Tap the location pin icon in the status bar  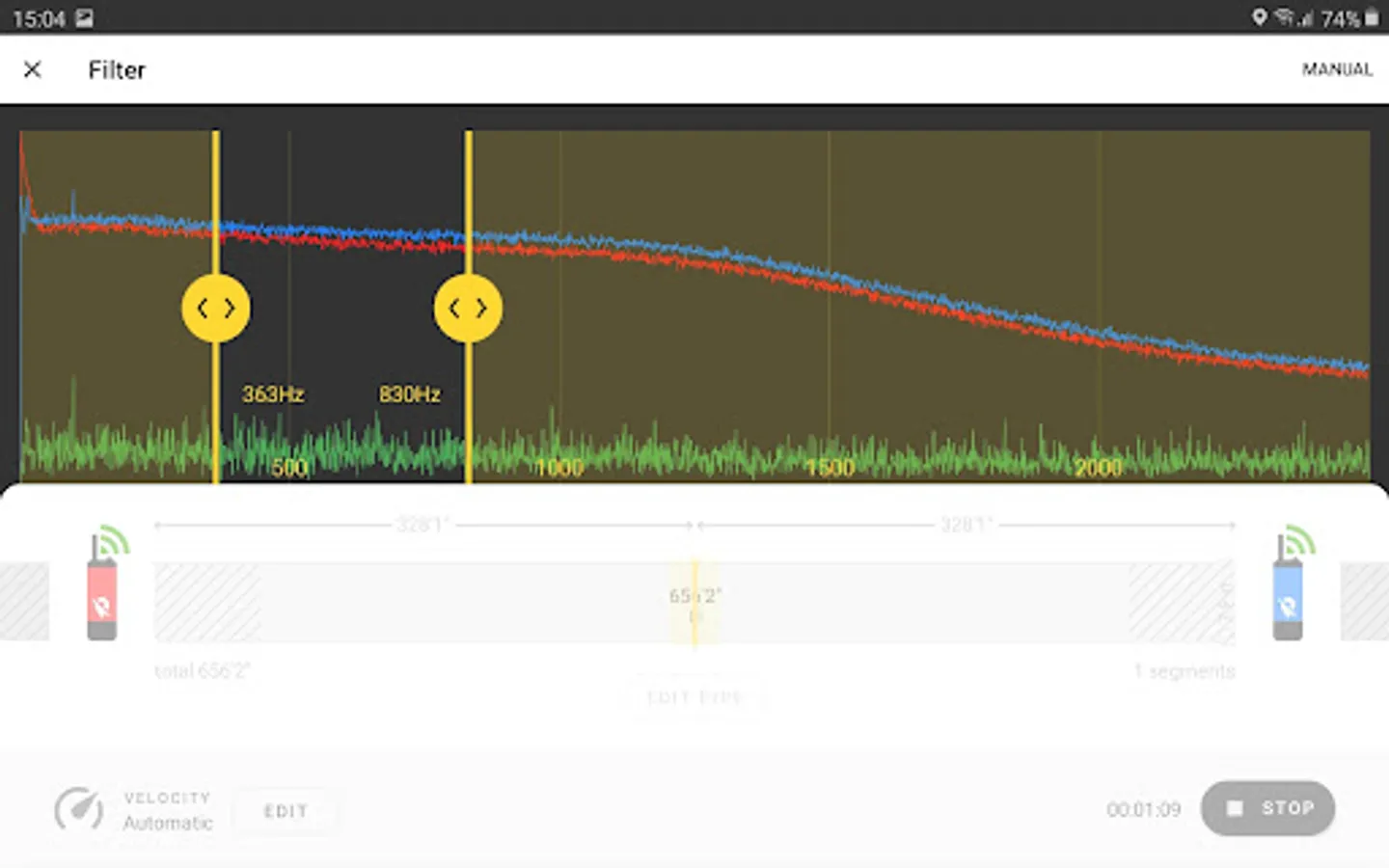[x=1260, y=15]
